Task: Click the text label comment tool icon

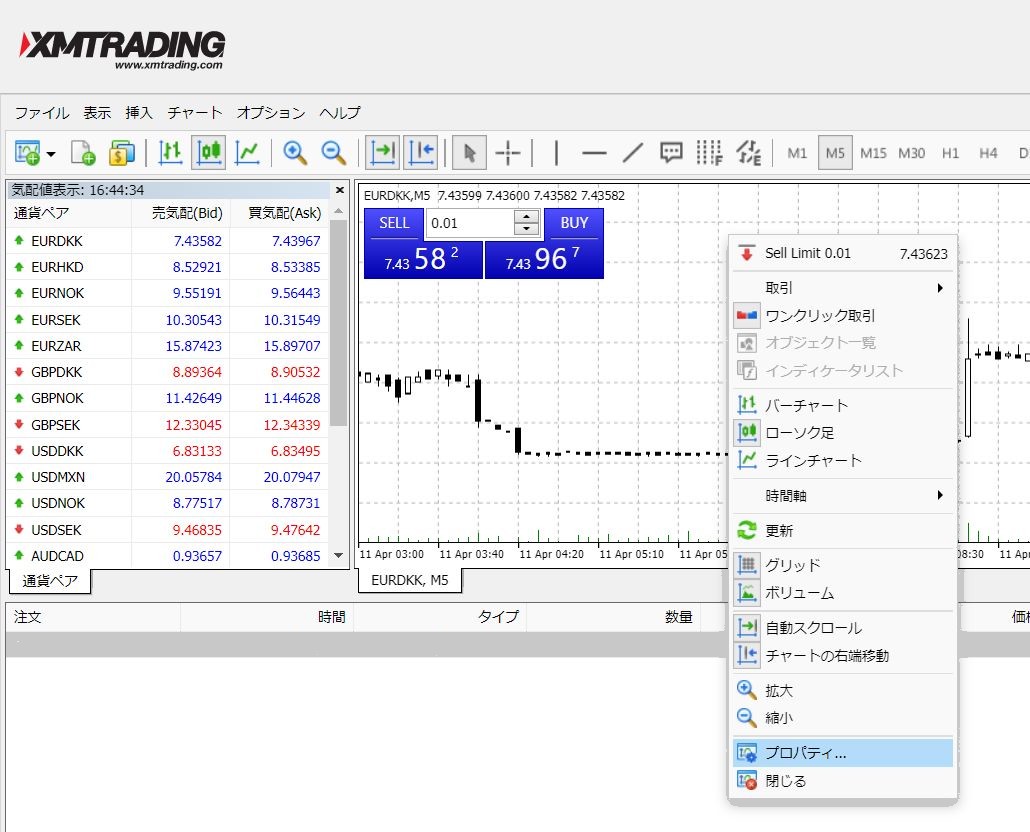Action: (x=671, y=153)
